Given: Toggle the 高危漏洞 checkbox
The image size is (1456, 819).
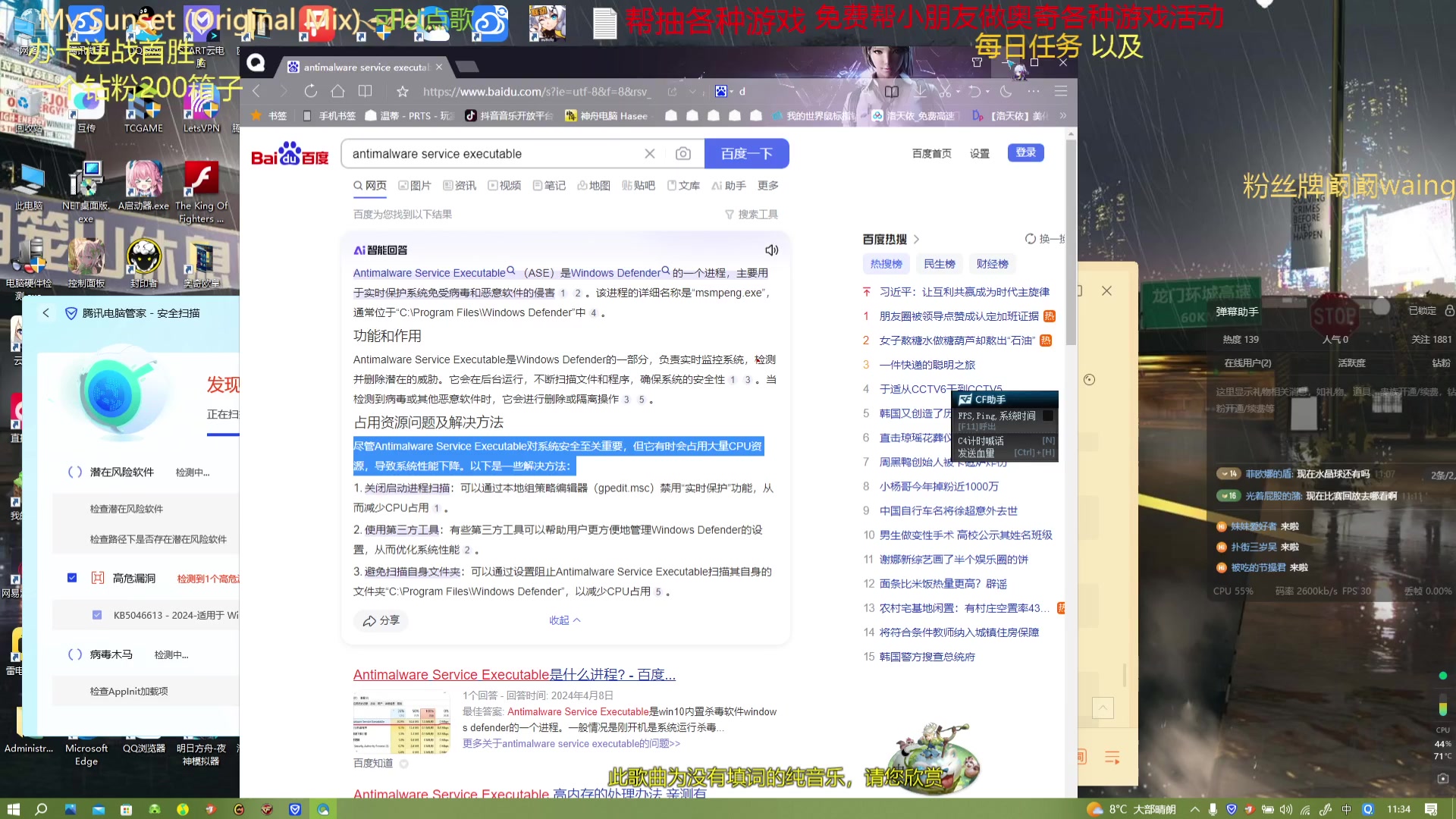Looking at the screenshot, I should tap(72, 578).
